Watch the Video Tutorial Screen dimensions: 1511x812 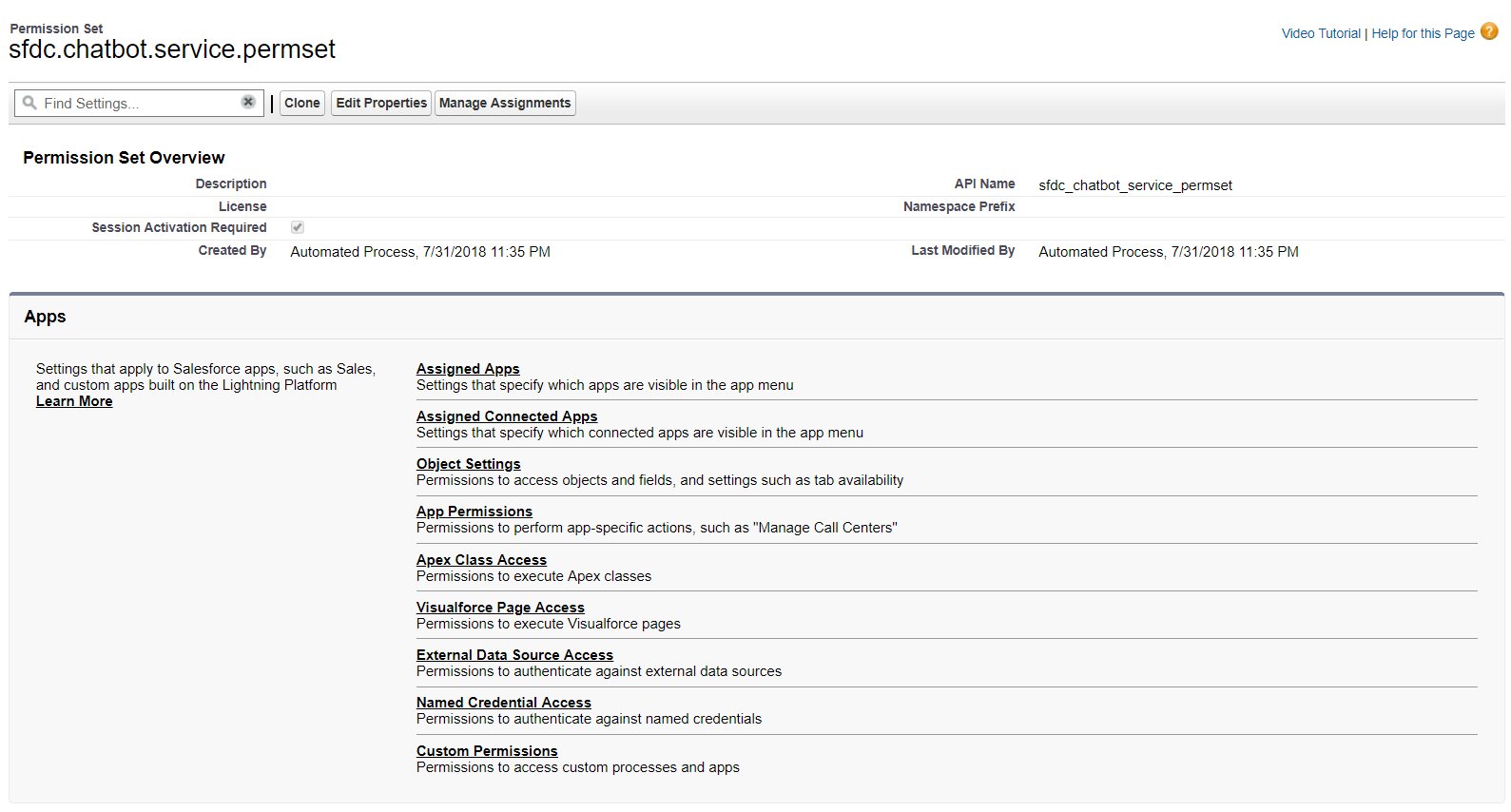[x=1321, y=33]
